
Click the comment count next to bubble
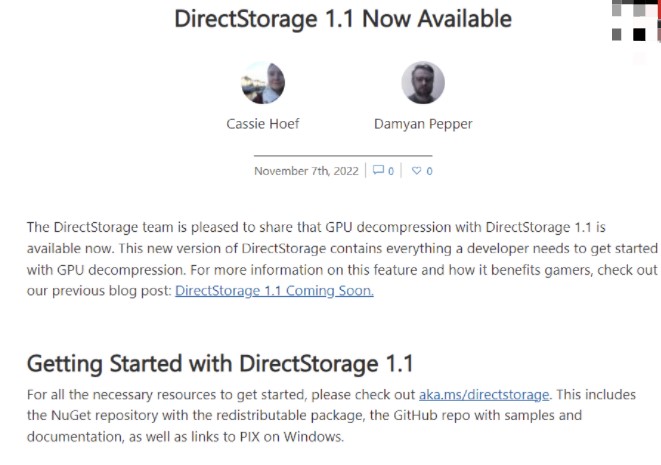coord(390,171)
